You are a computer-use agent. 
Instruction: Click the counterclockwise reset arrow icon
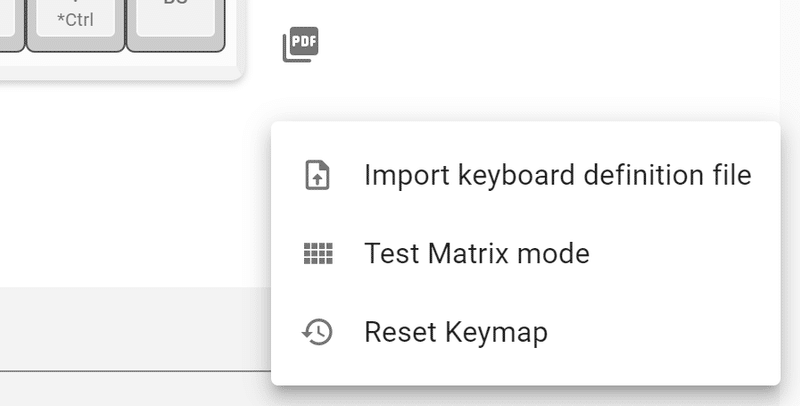[317, 331]
